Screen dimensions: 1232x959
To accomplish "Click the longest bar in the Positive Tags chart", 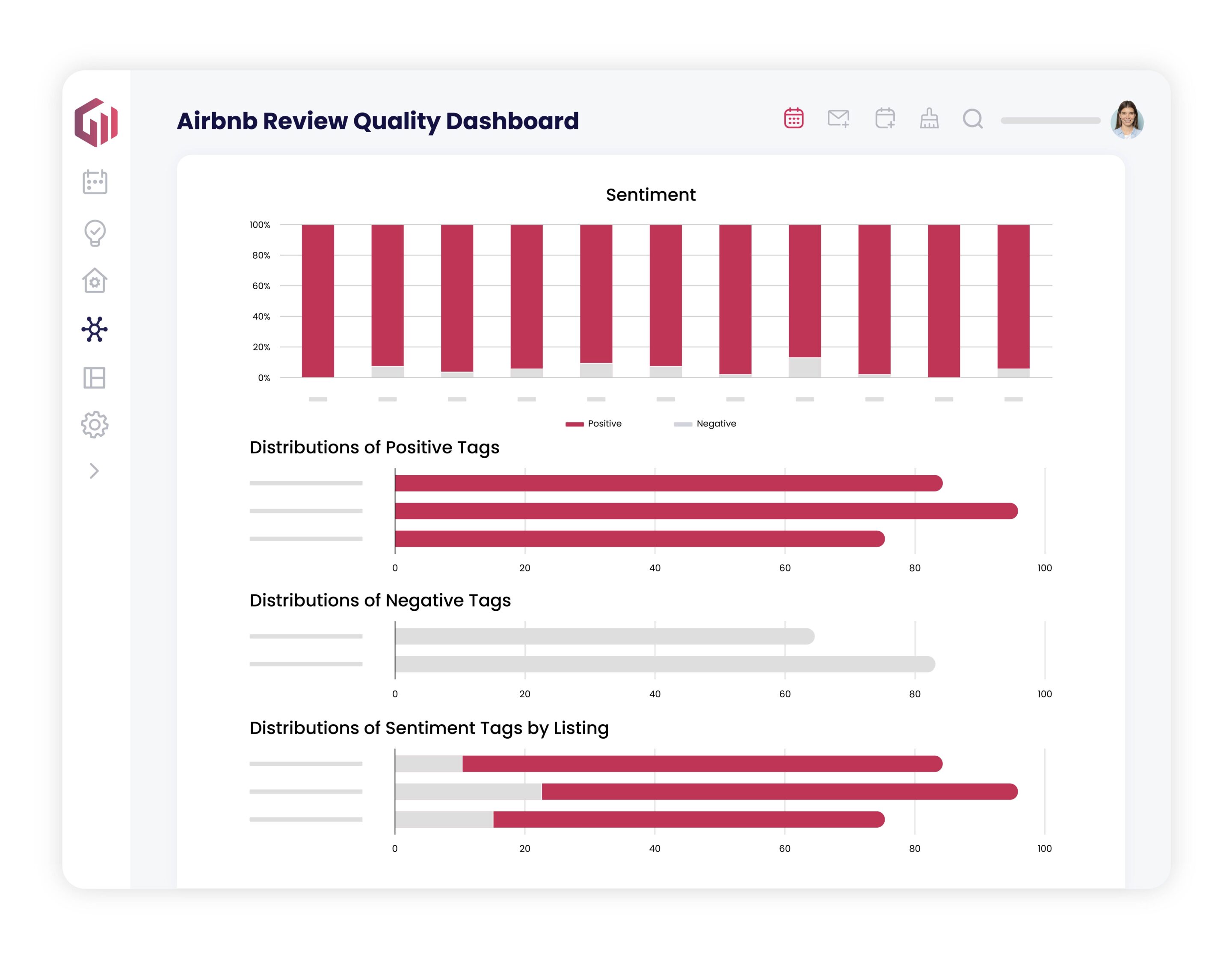I will pos(706,511).
